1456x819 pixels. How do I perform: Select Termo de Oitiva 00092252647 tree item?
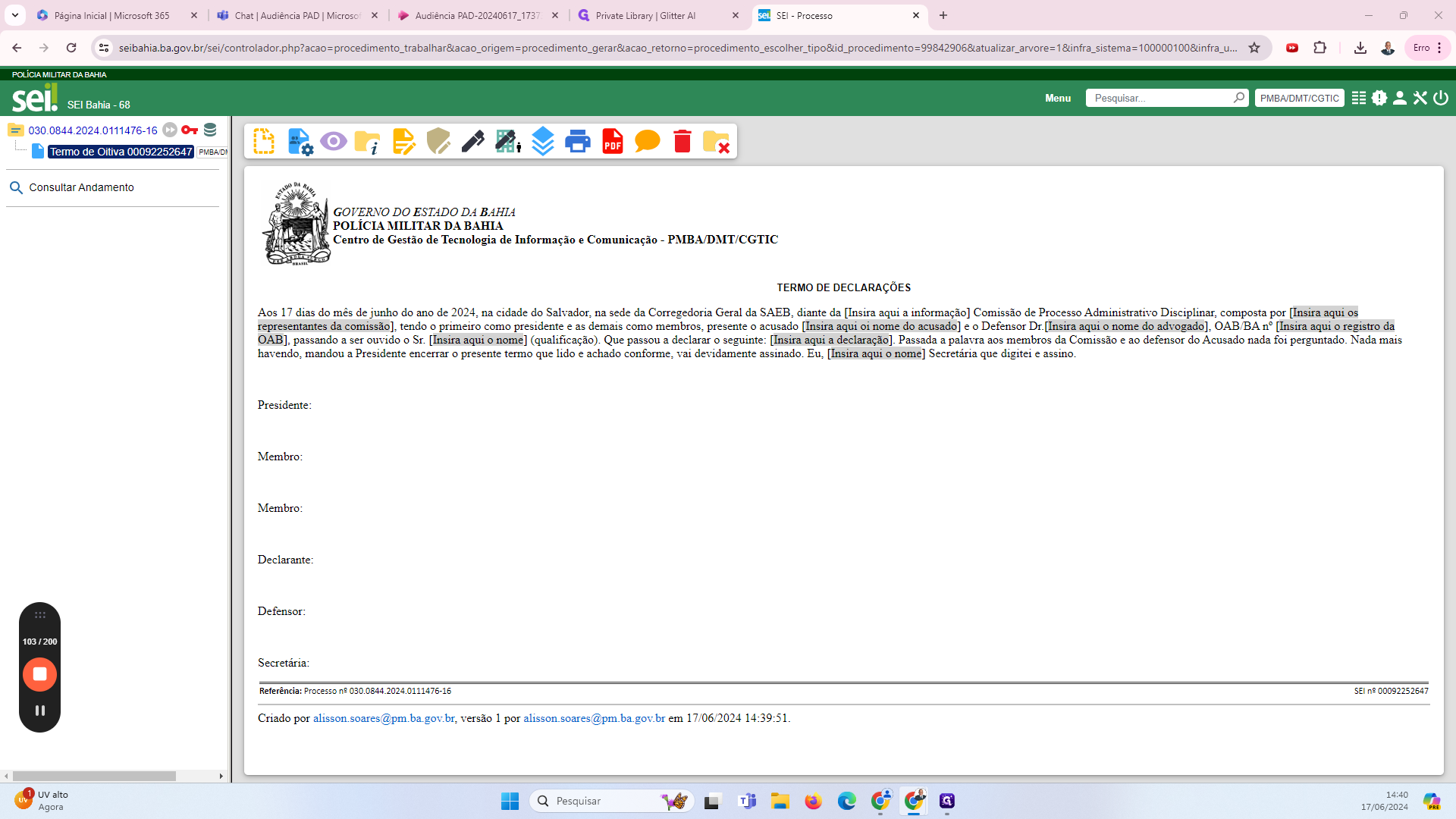click(x=121, y=152)
